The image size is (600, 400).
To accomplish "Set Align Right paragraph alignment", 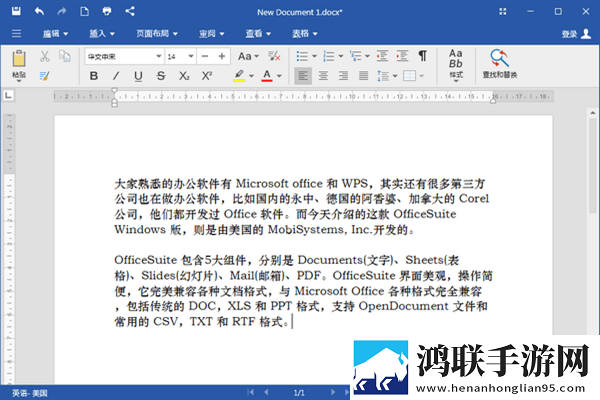I will point(343,76).
